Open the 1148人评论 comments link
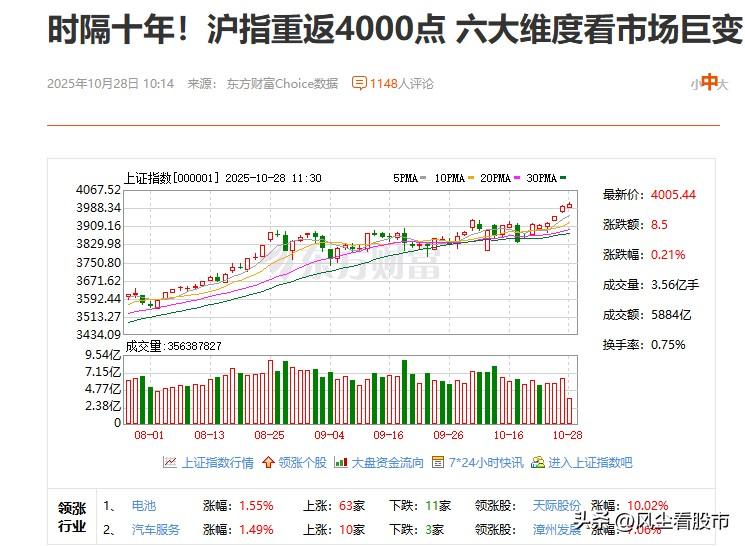 coord(401,84)
